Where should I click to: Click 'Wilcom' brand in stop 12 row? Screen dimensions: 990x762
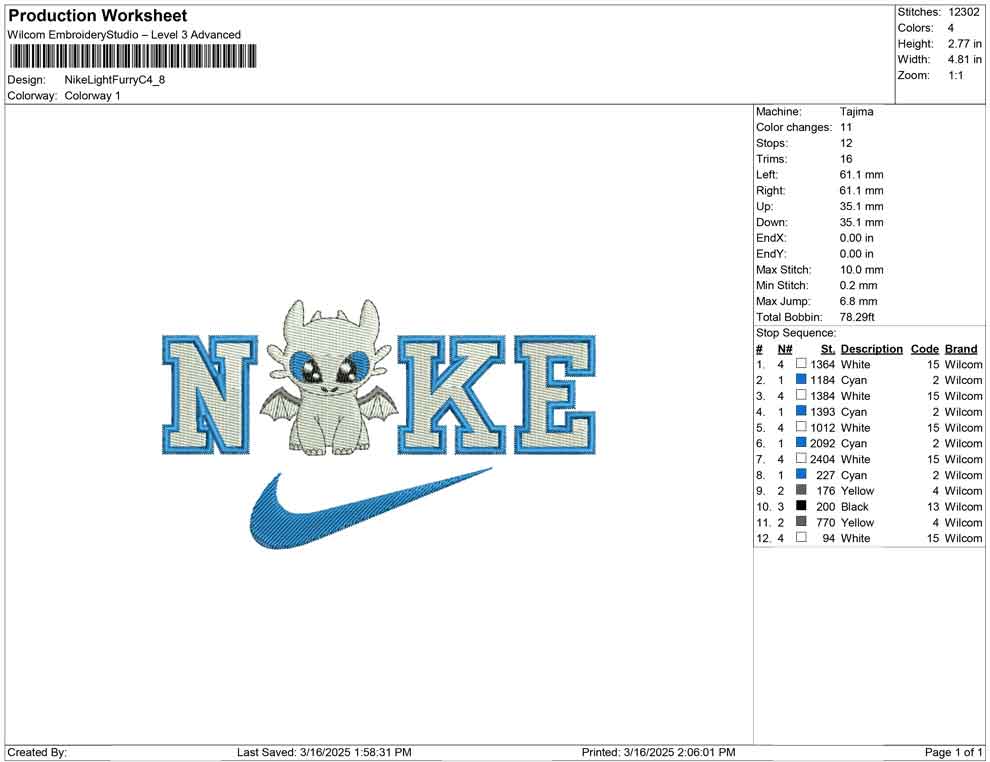[x=963, y=538]
